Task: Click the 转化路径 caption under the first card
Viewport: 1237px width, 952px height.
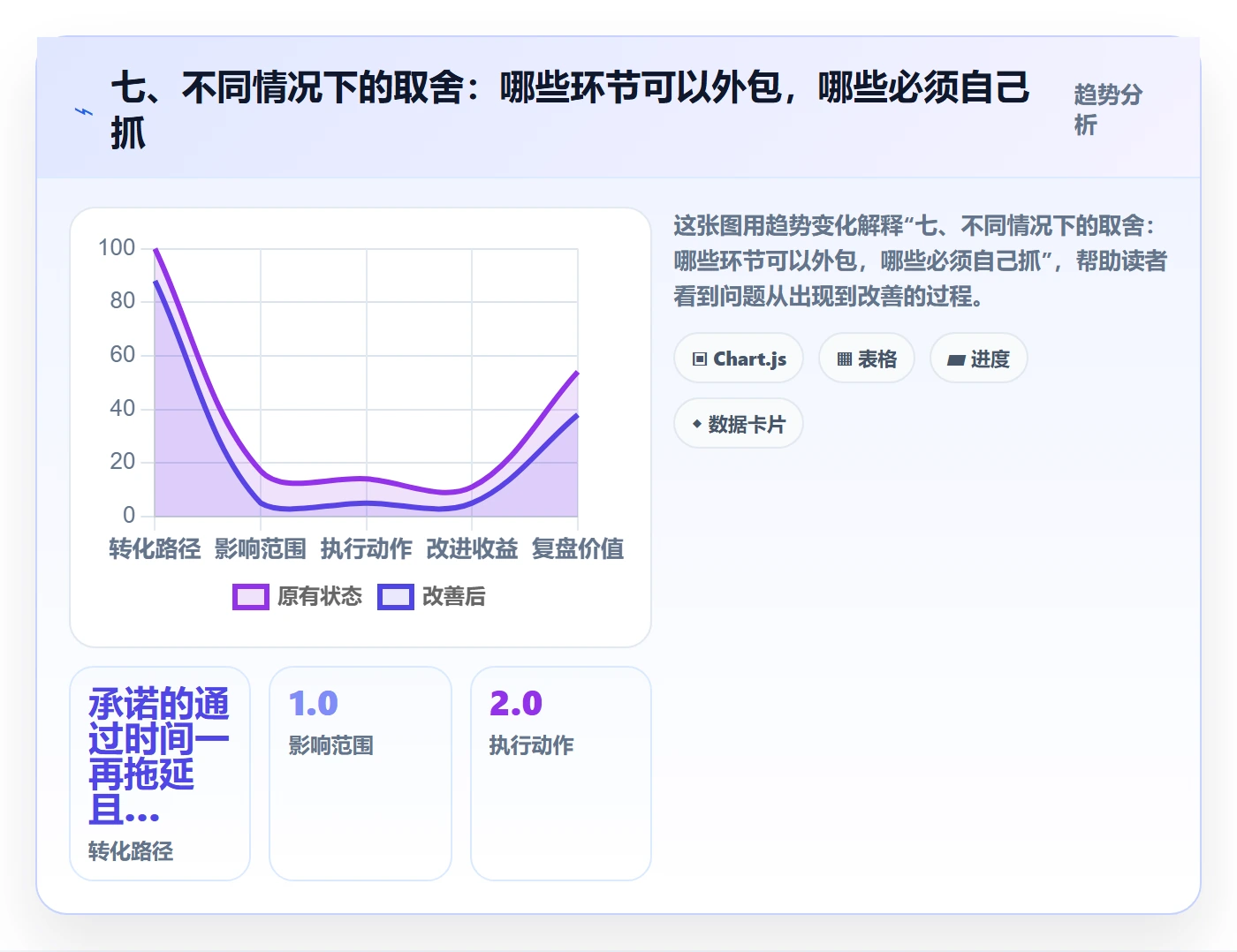Action: click(131, 851)
